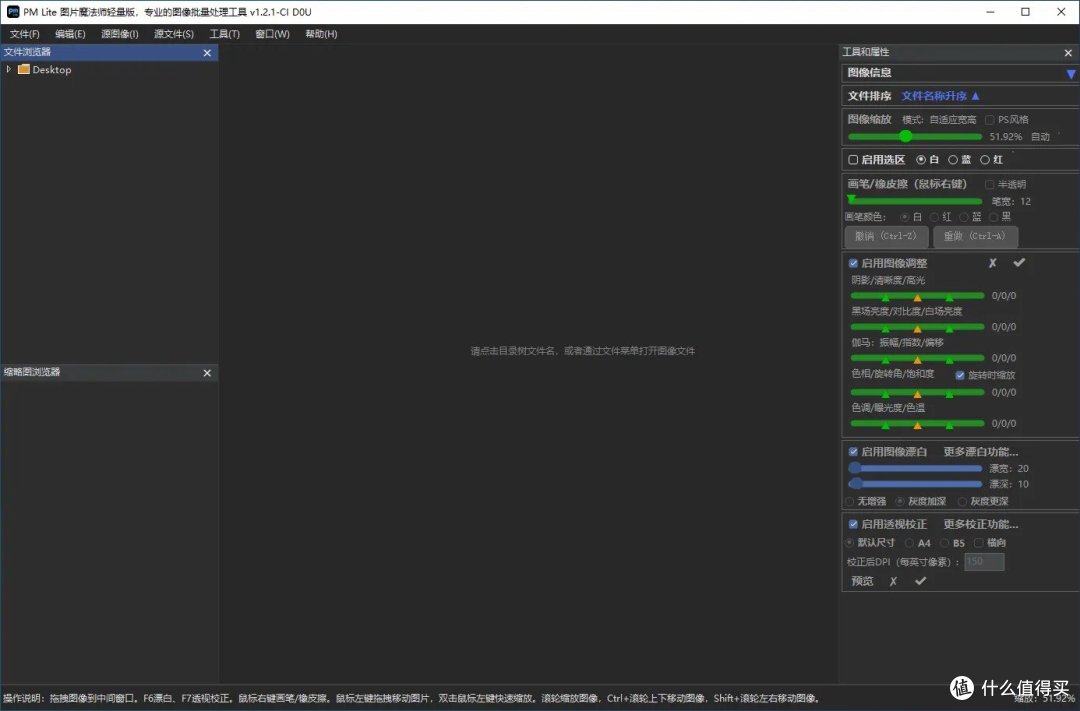Open the 工具(T) menu
1080x711 pixels.
point(224,34)
